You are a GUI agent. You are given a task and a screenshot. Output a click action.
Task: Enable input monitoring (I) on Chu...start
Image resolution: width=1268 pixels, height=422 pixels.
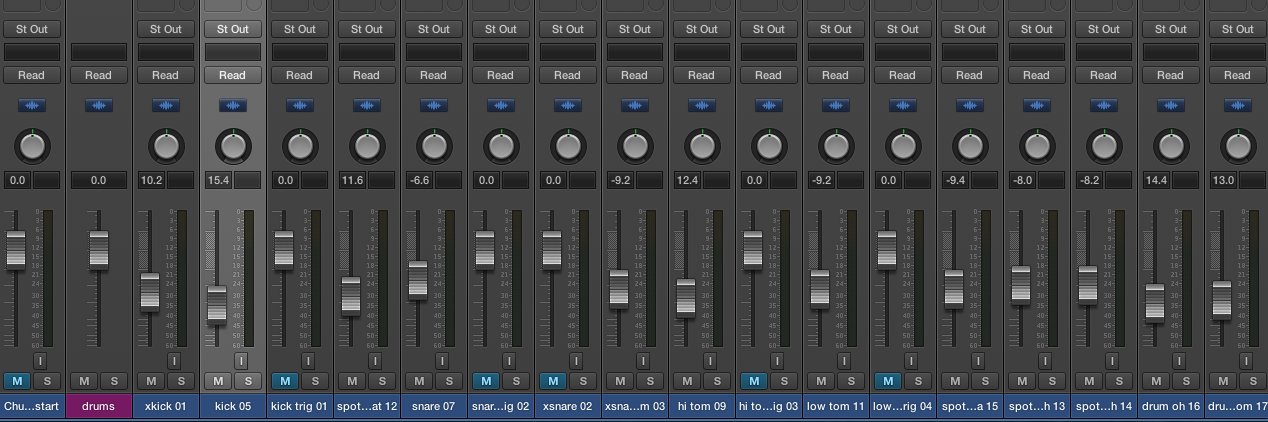pyautogui.click(x=40, y=360)
